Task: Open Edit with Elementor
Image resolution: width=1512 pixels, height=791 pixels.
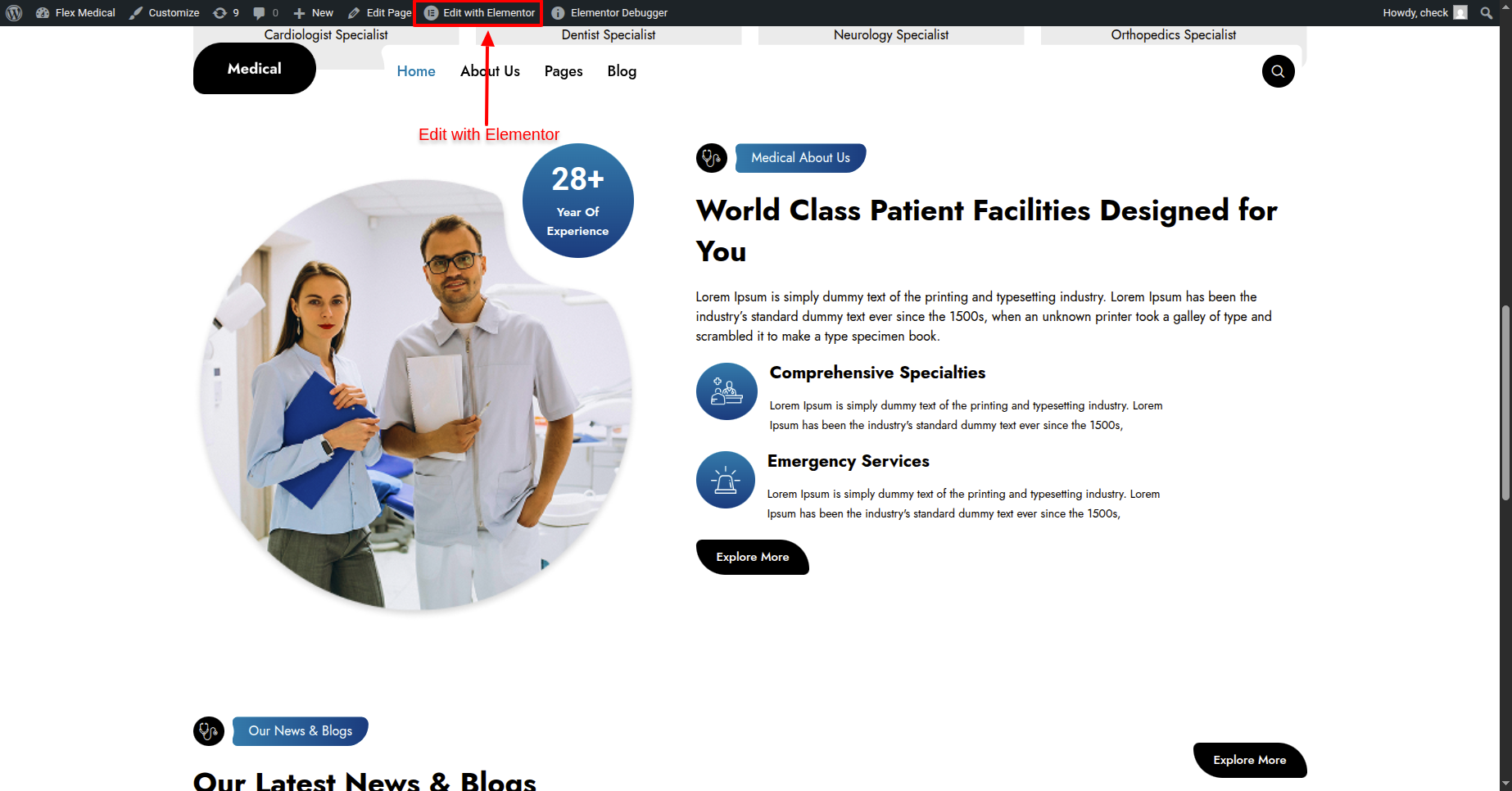Action: (479, 13)
